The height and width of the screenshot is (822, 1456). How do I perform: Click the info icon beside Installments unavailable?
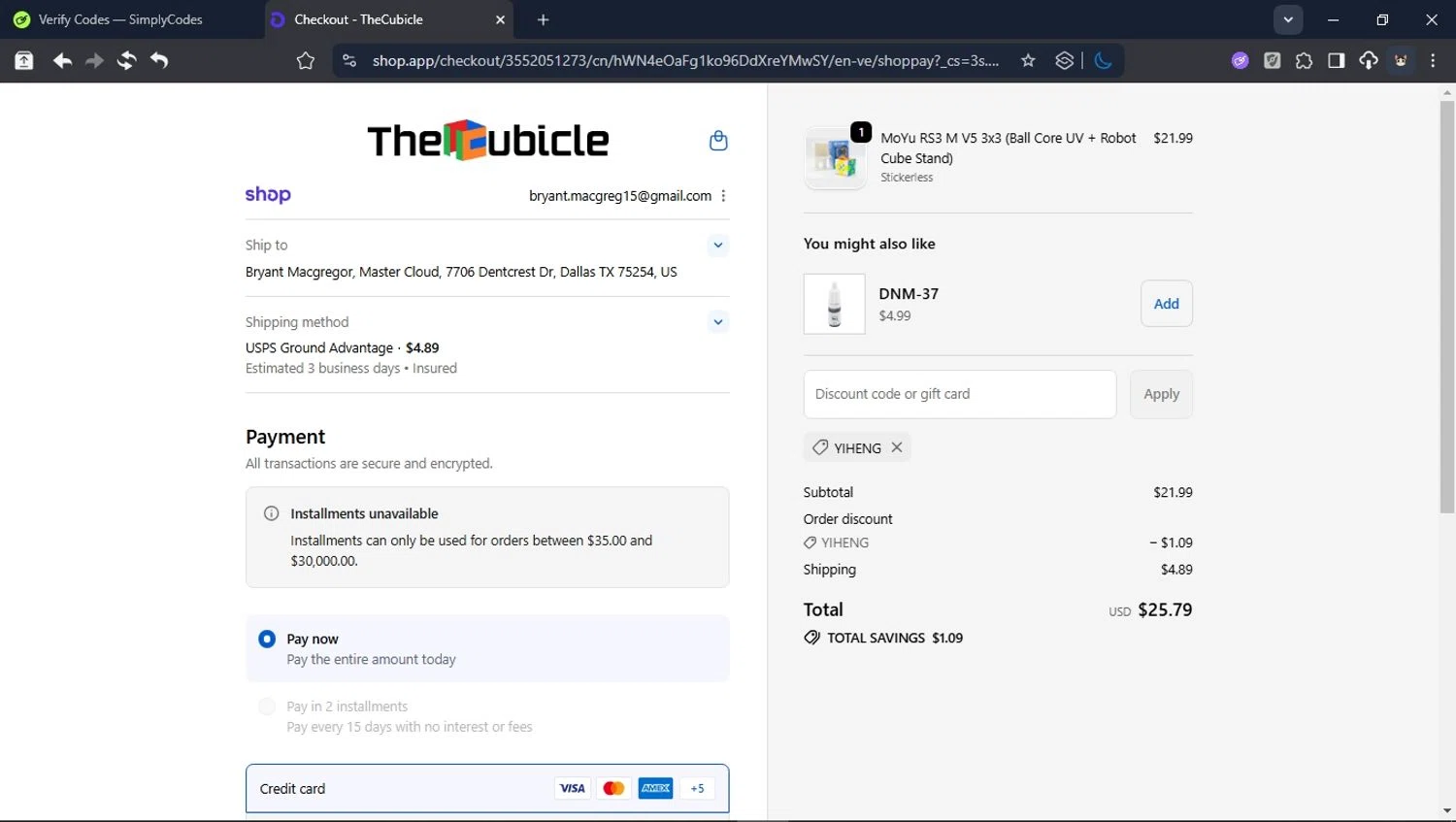pyautogui.click(x=272, y=513)
